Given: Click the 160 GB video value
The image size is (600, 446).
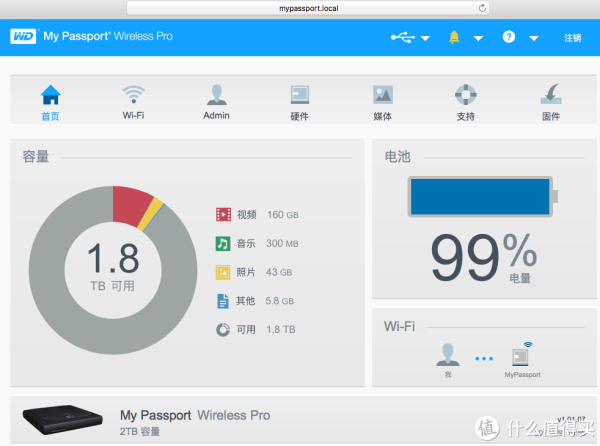Looking at the screenshot, I should click(x=283, y=215).
